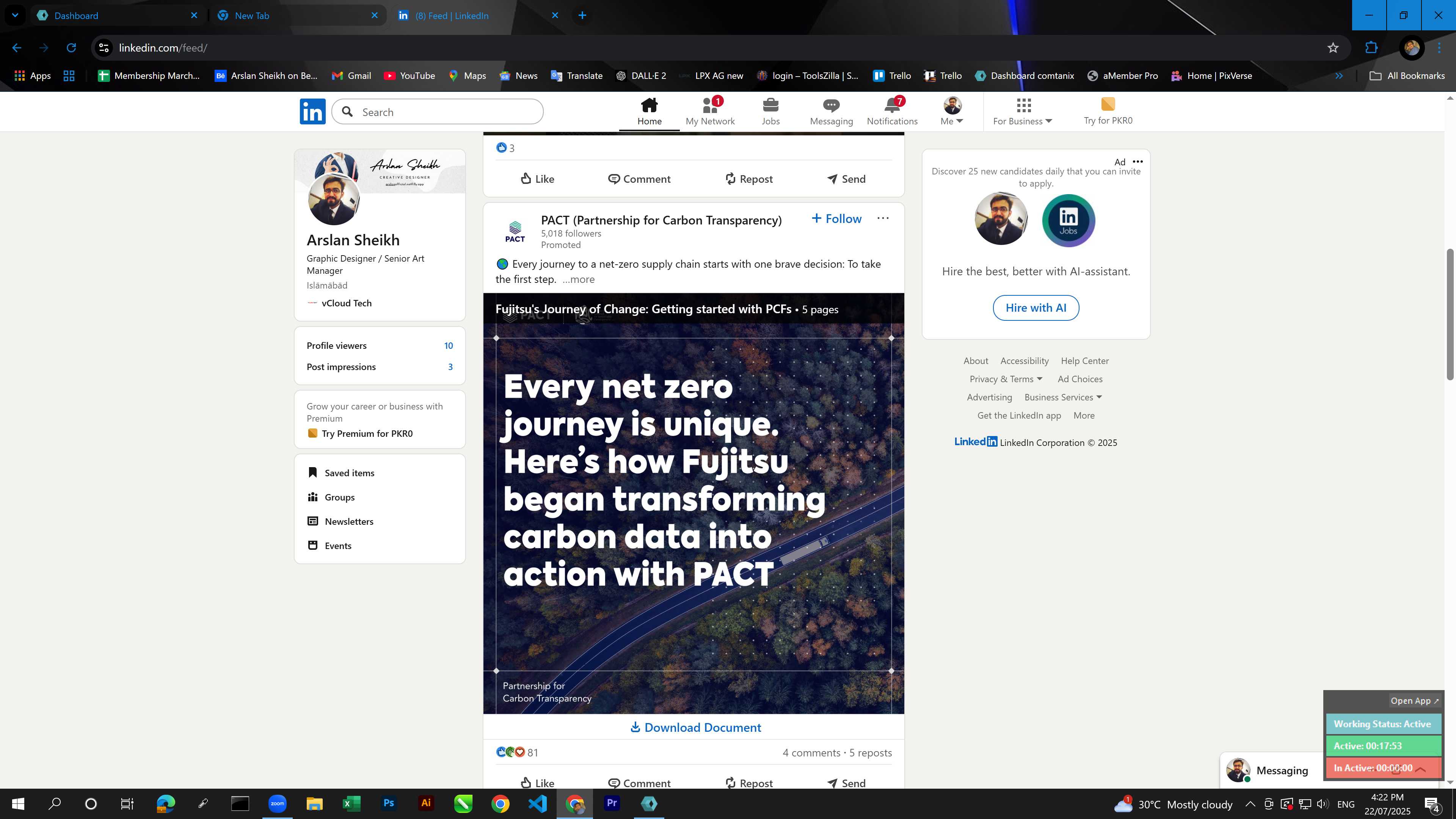Open Chrome extensions puzzle icon
The image size is (1456, 819).
point(1371,47)
